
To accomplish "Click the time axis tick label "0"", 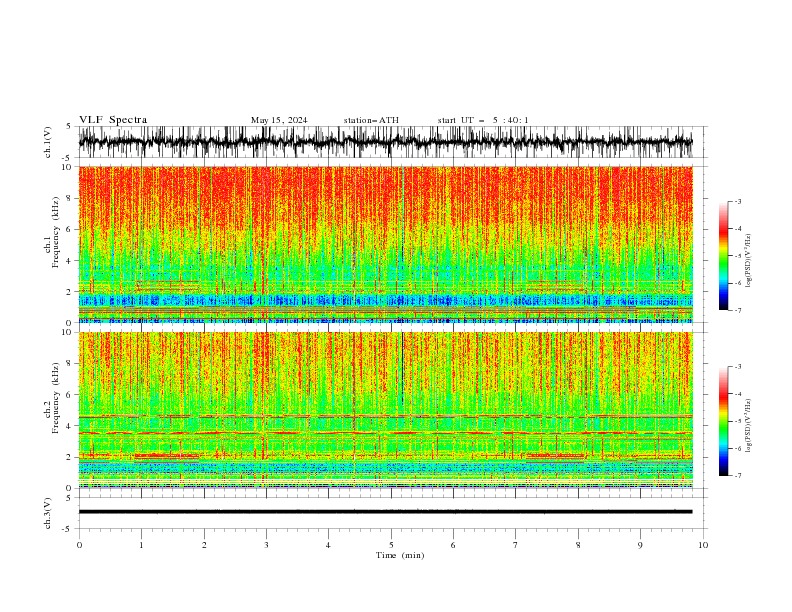I will [79, 545].
